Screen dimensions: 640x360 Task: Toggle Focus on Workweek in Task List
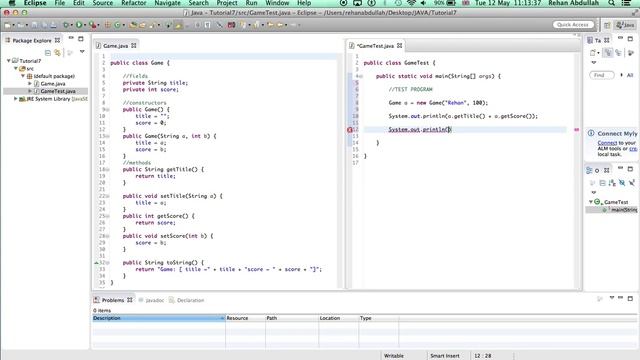click(x=631, y=53)
